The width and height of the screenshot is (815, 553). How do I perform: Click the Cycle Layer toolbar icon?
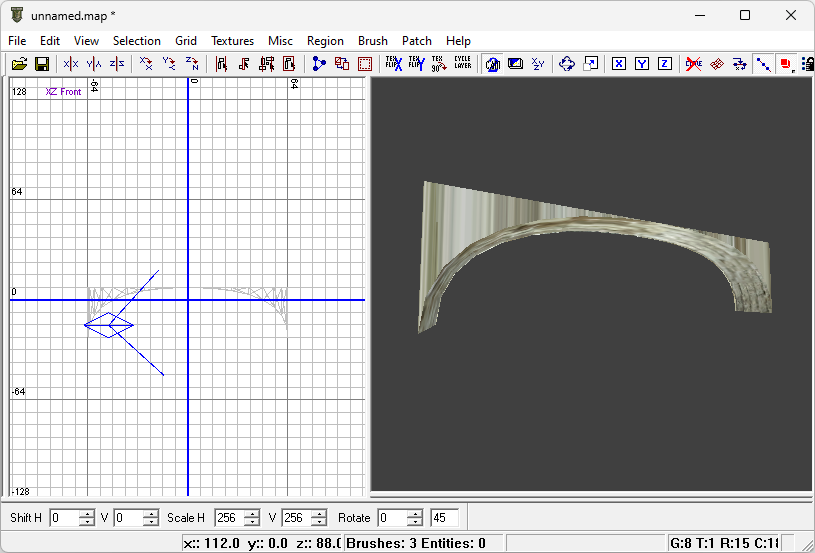coord(462,64)
